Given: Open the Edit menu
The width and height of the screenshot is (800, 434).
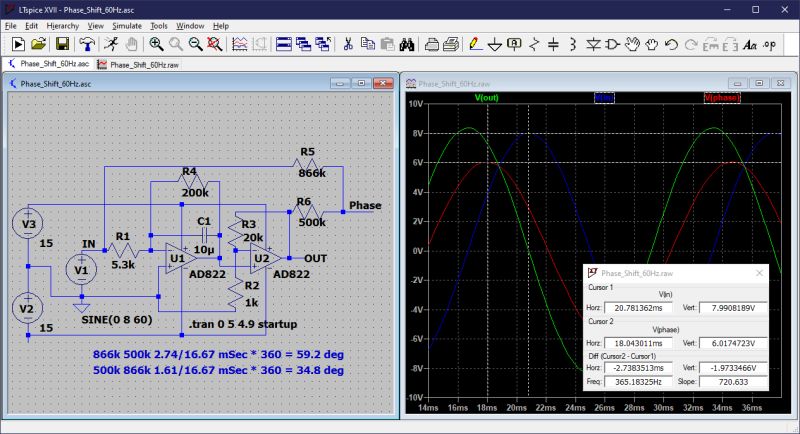Looking at the screenshot, I should 32,25.
